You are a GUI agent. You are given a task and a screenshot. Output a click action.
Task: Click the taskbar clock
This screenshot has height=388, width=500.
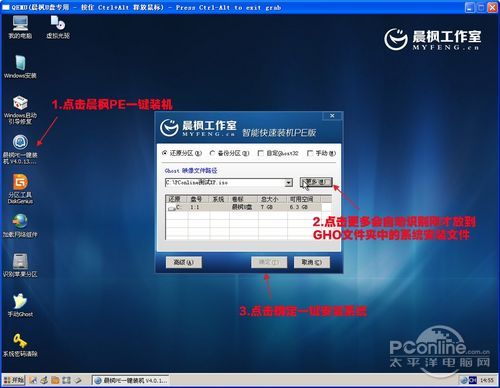pos(487,380)
